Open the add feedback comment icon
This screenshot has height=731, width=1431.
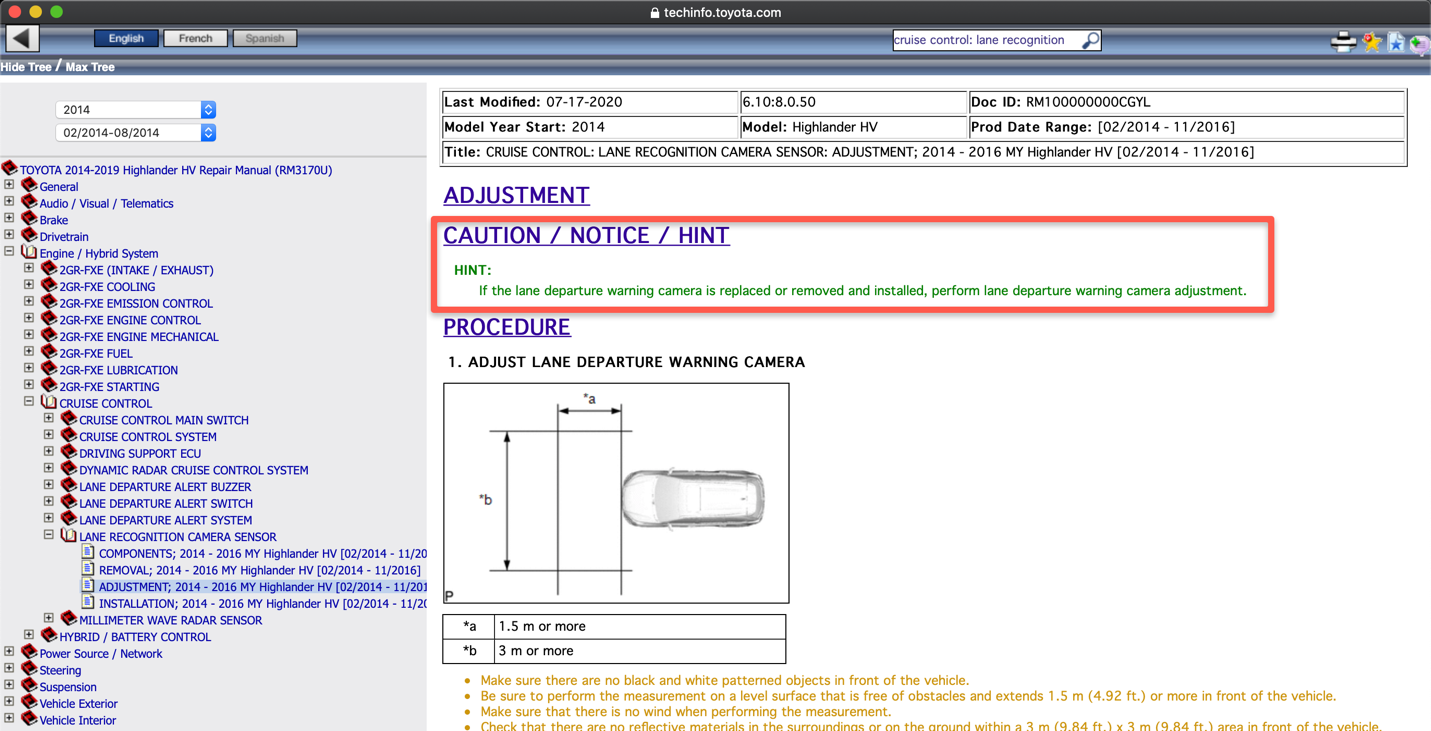pos(1421,43)
